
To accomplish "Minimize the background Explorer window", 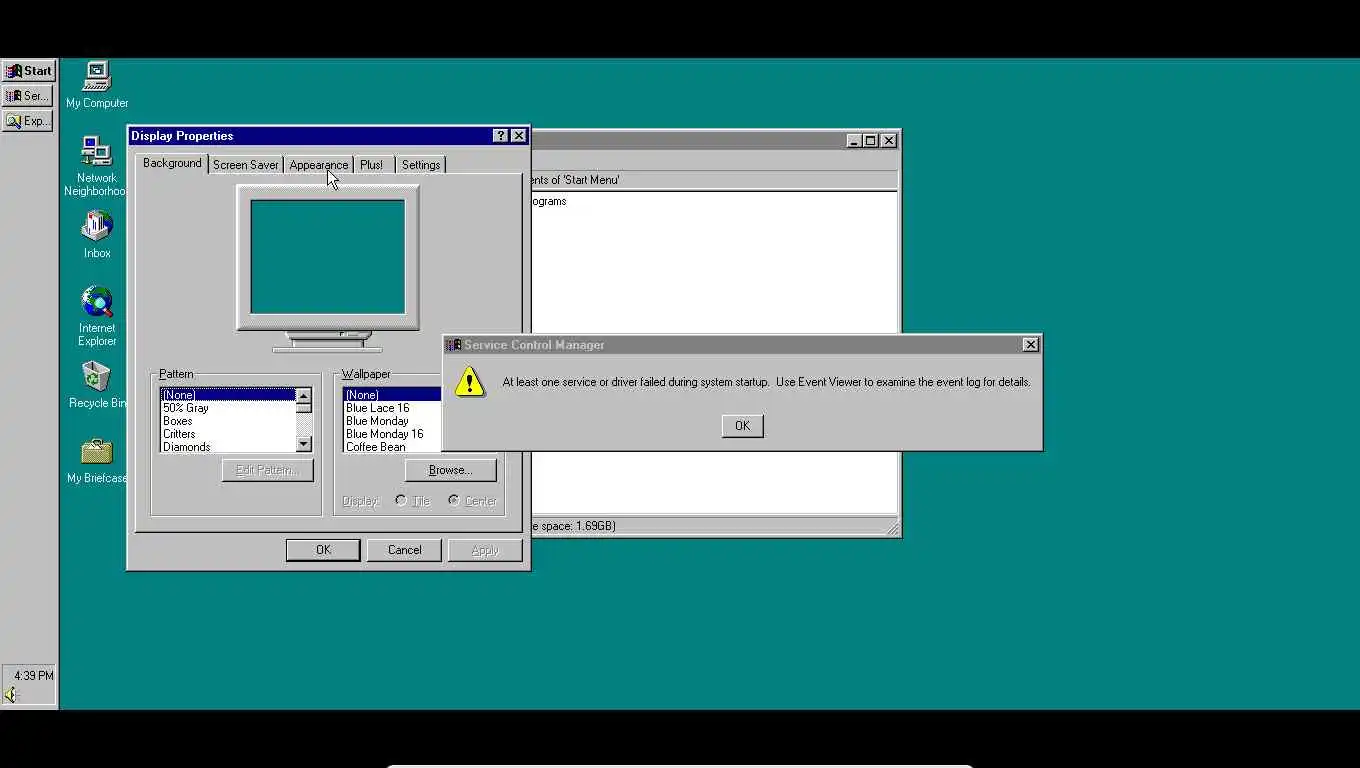I will point(854,141).
